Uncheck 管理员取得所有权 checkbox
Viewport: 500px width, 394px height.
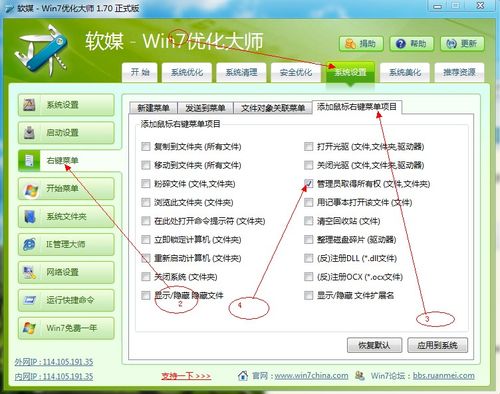point(309,184)
